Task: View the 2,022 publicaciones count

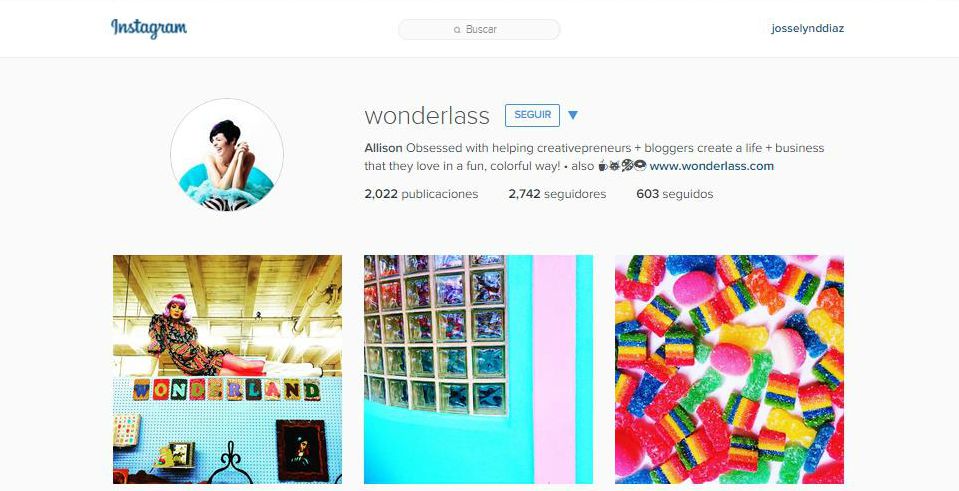Action: (x=421, y=194)
